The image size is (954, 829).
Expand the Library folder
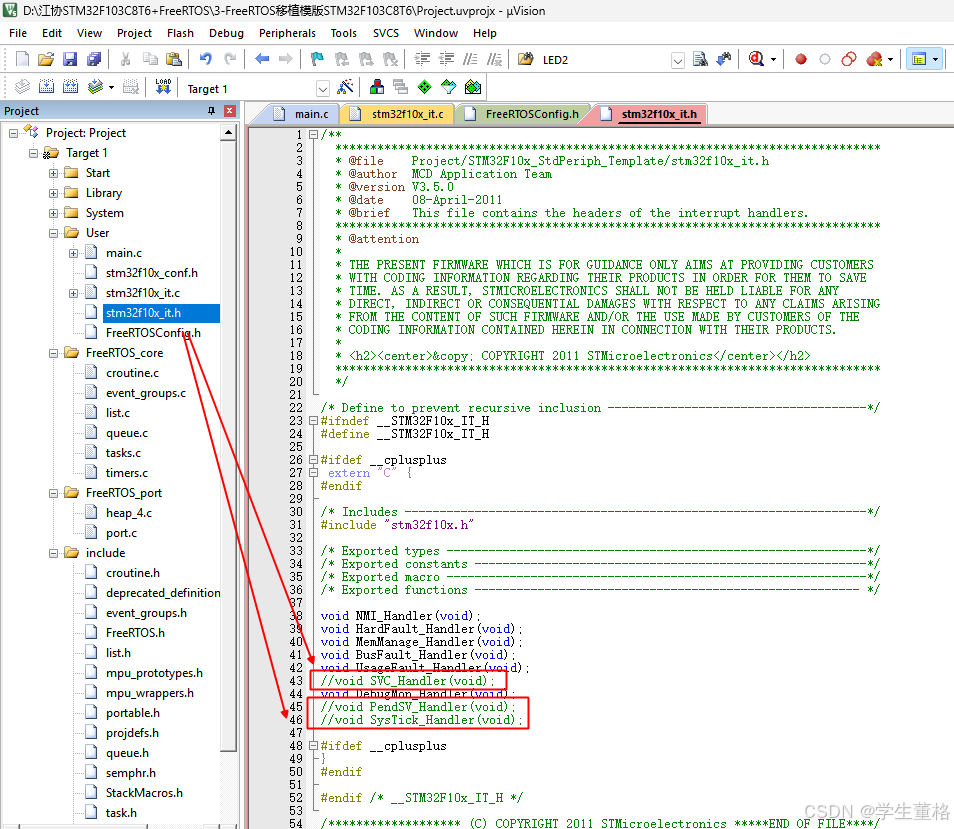click(54, 193)
